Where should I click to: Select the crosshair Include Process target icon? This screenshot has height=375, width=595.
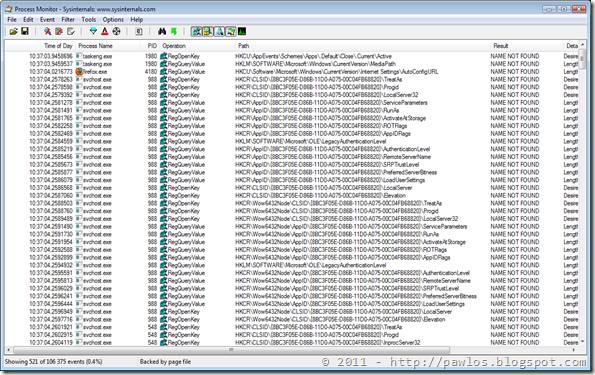tap(116, 32)
